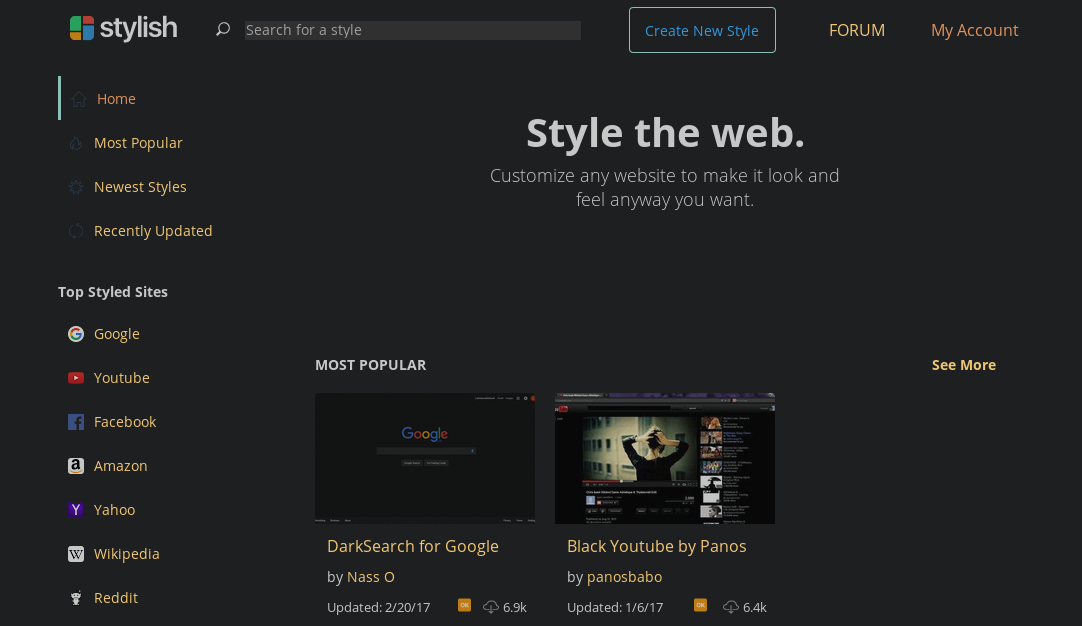The image size is (1082, 626).
Task: Open the DarkSearch for Google title
Action: point(413,546)
